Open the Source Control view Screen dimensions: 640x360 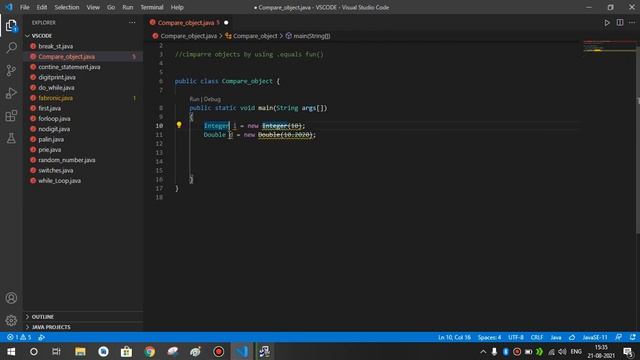(x=11, y=71)
